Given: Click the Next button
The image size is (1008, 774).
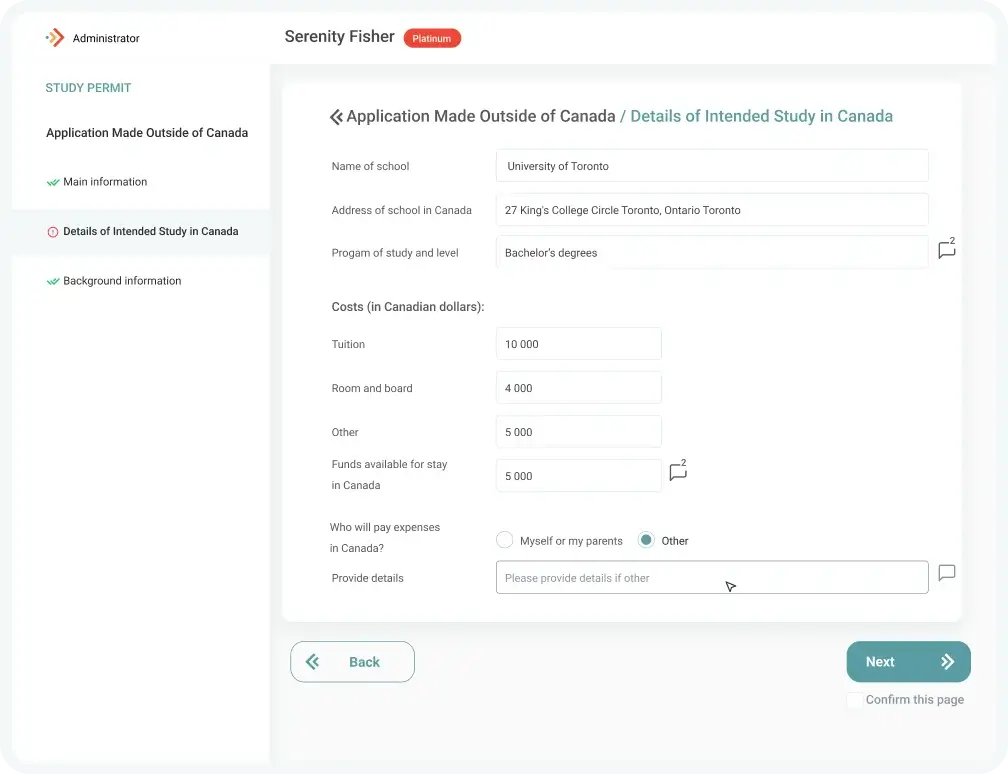Looking at the screenshot, I should coord(908,662).
